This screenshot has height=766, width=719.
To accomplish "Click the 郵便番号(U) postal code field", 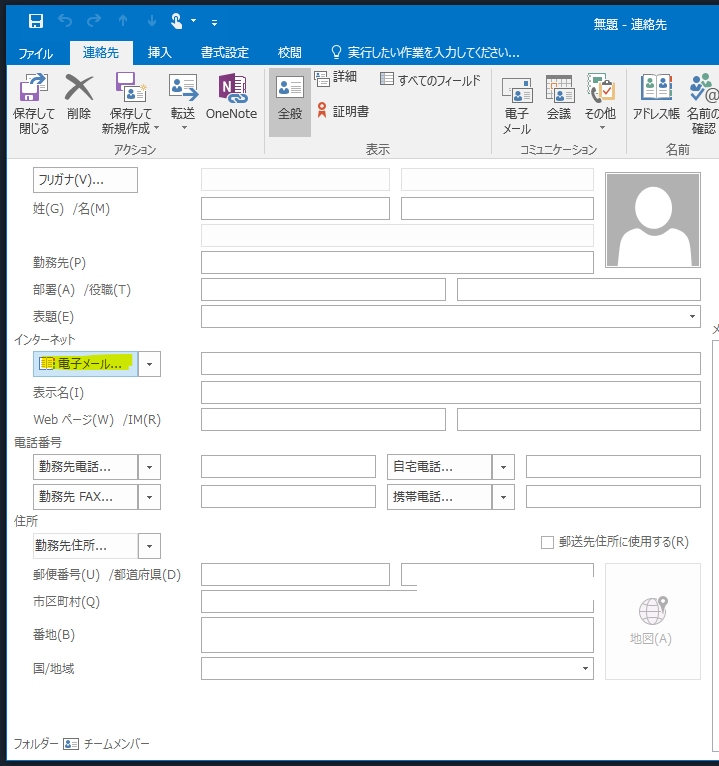I will [x=296, y=574].
